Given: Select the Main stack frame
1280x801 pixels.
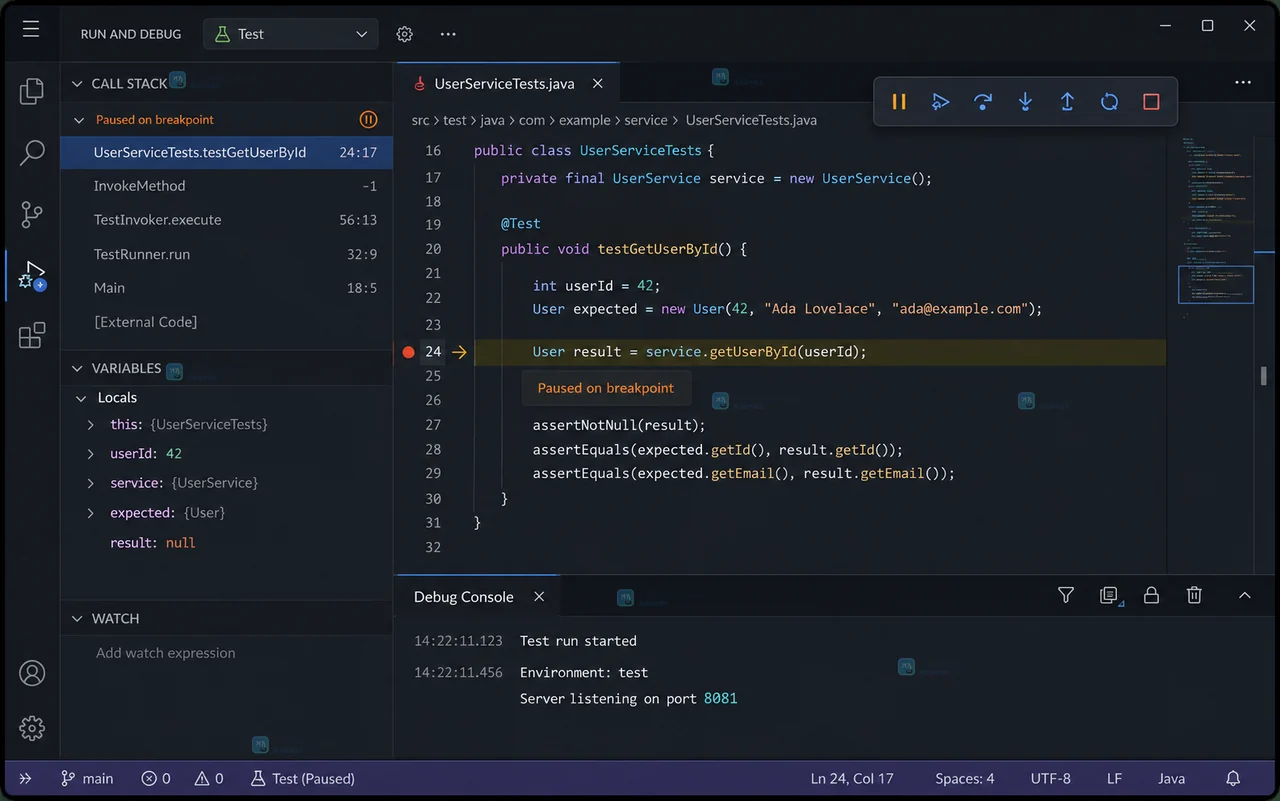Looking at the screenshot, I should pos(227,288).
